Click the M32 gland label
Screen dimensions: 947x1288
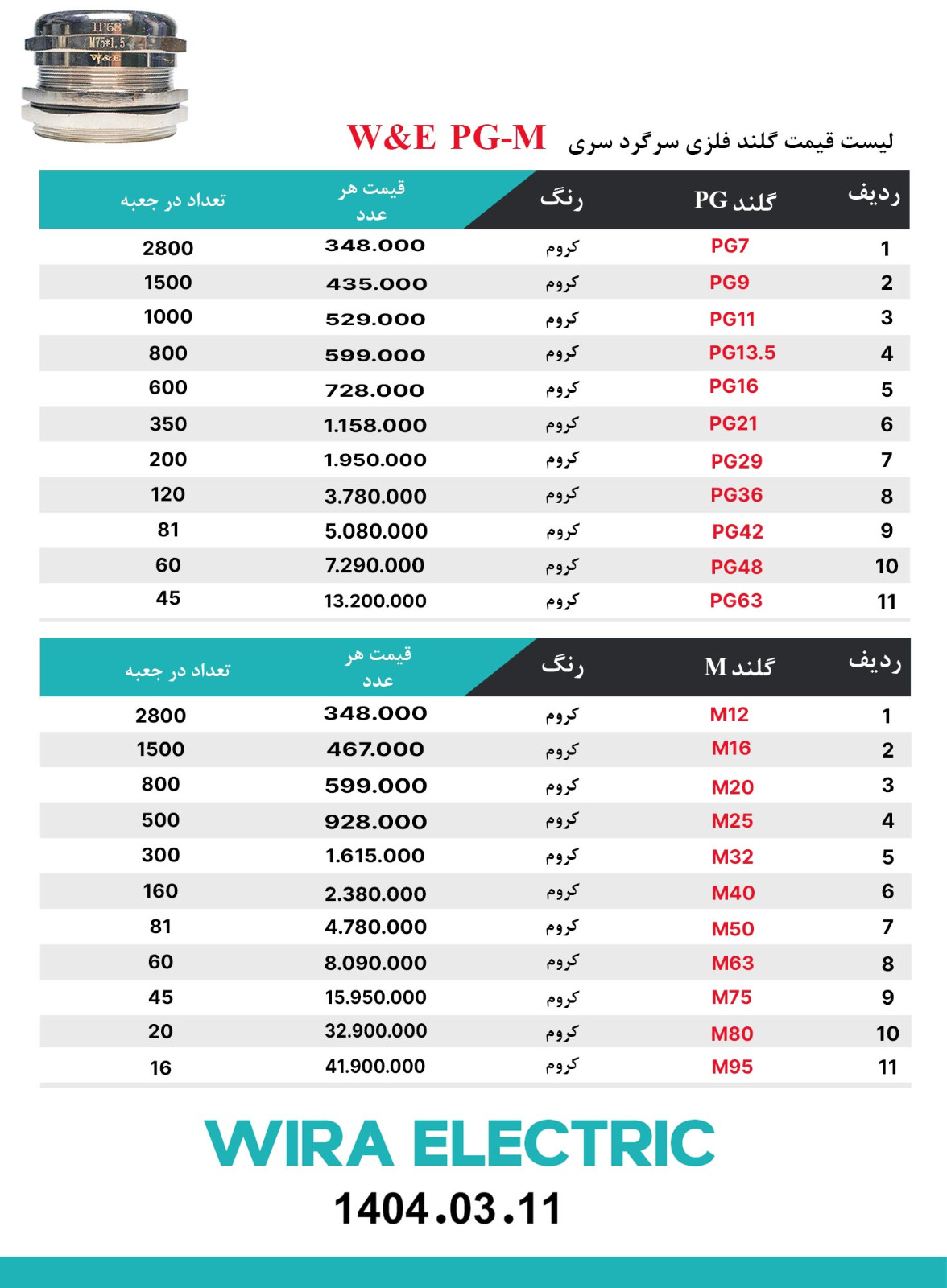pos(732,857)
